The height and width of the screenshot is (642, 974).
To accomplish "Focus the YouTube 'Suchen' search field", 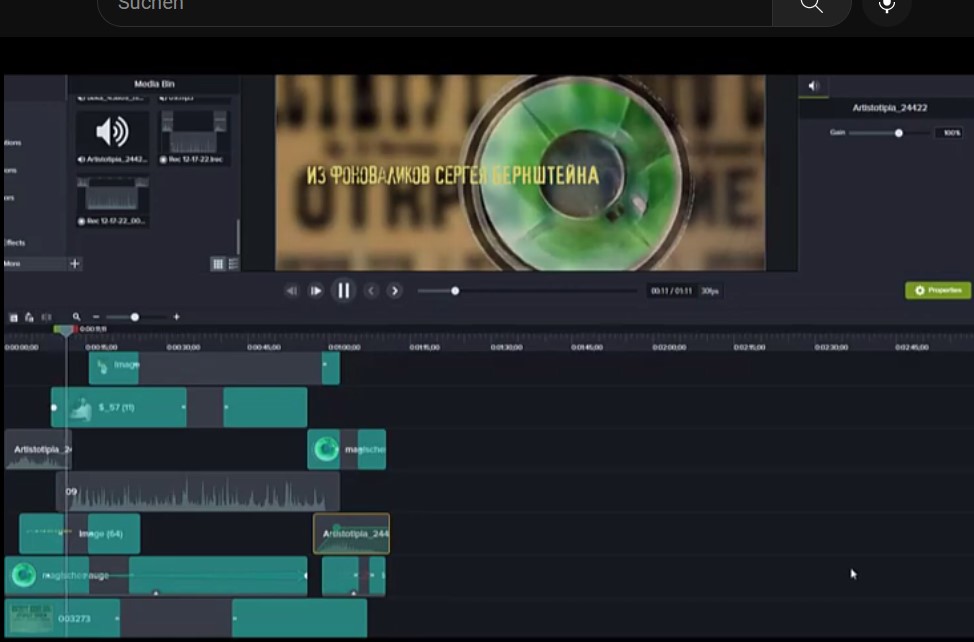I will coord(435,7).
